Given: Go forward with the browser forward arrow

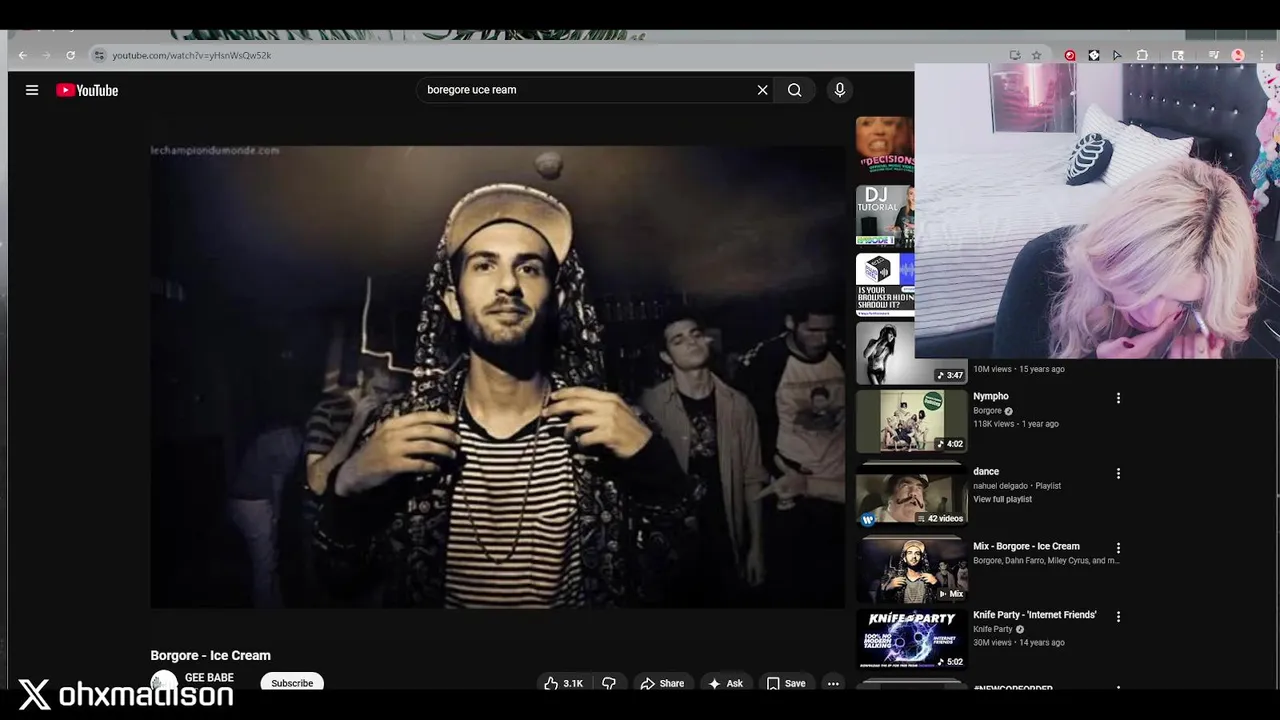Looking at the screenshot, I should (x=46, y=55).
